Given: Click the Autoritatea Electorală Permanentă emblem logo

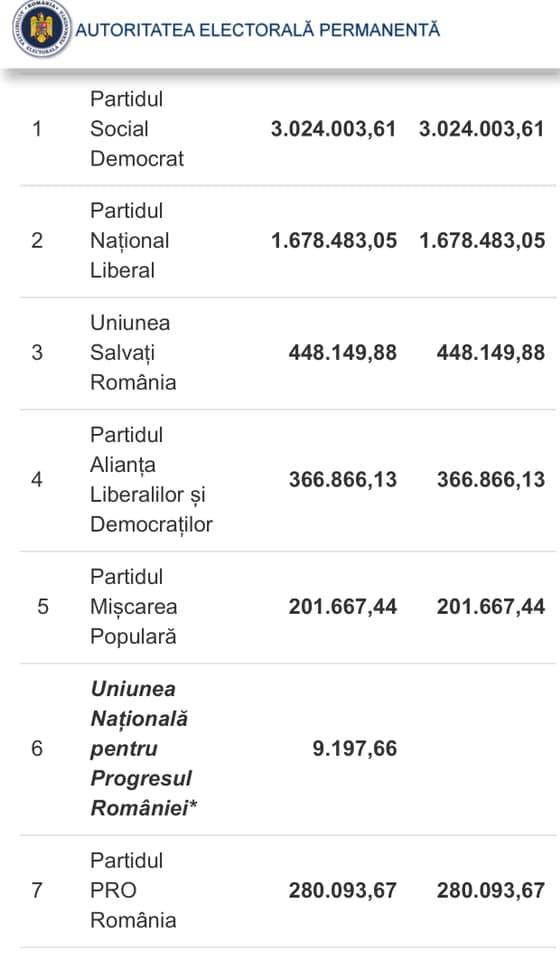Looking at the screenshot, I should [41, 28].
